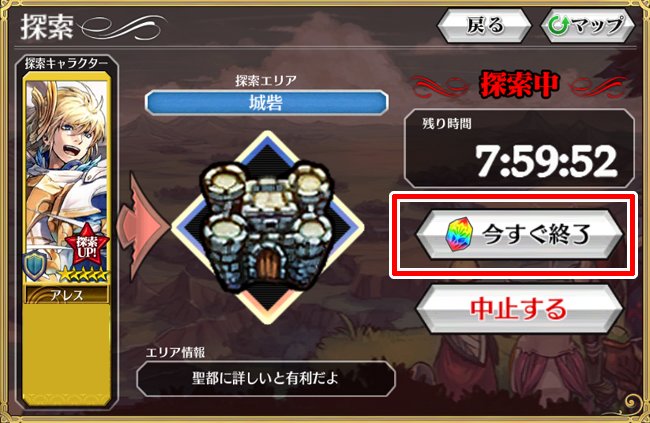
Task: Click the 城砦 area name bar
Action: tap(266, 102)
